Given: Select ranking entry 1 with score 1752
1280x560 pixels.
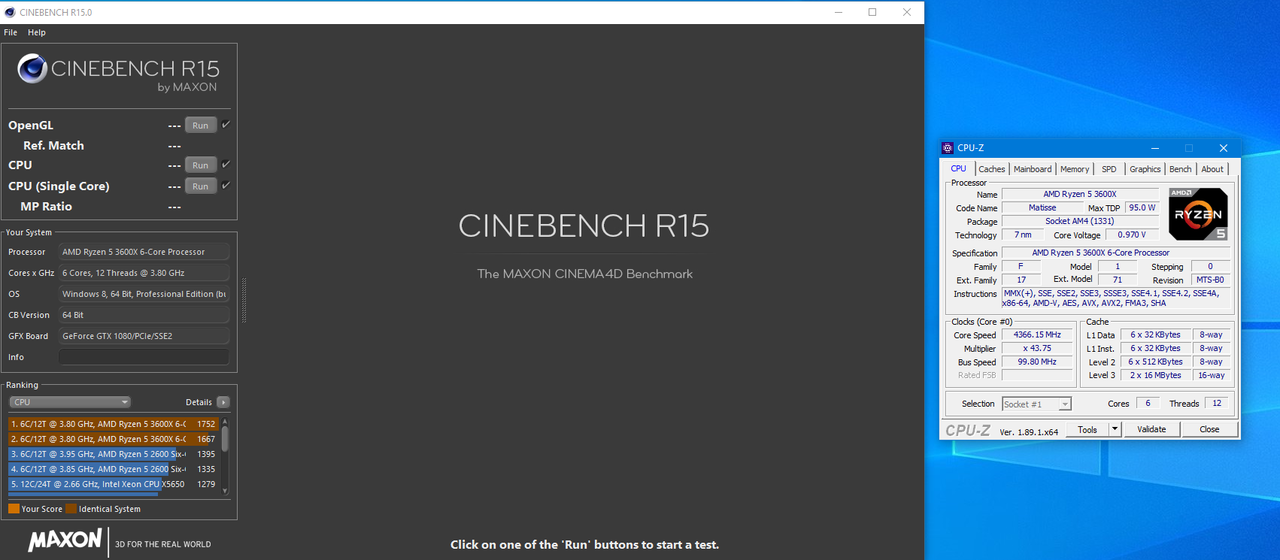Looking at the screenshot, I should coord(113,424).
